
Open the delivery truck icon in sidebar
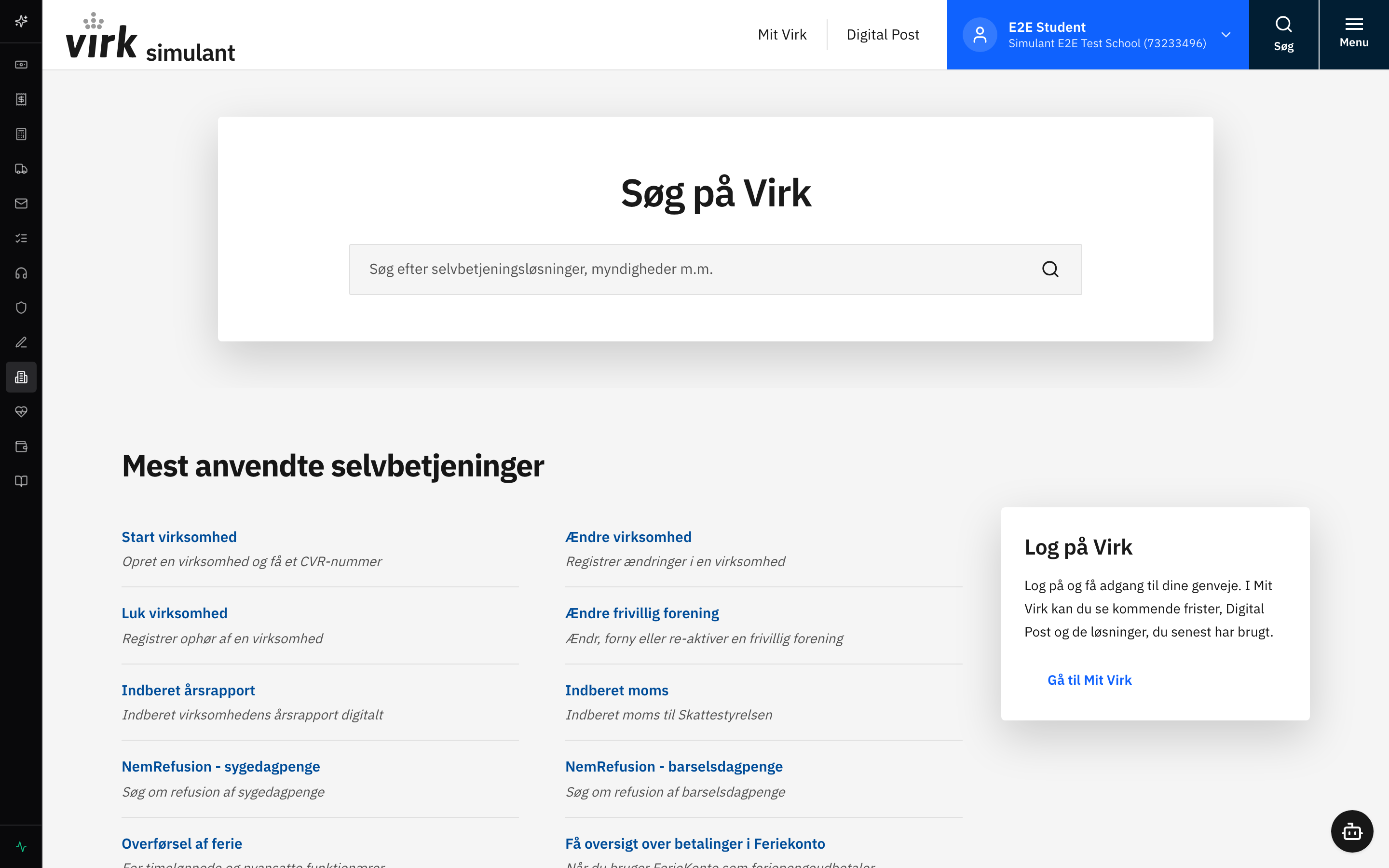tap(21, 169)
